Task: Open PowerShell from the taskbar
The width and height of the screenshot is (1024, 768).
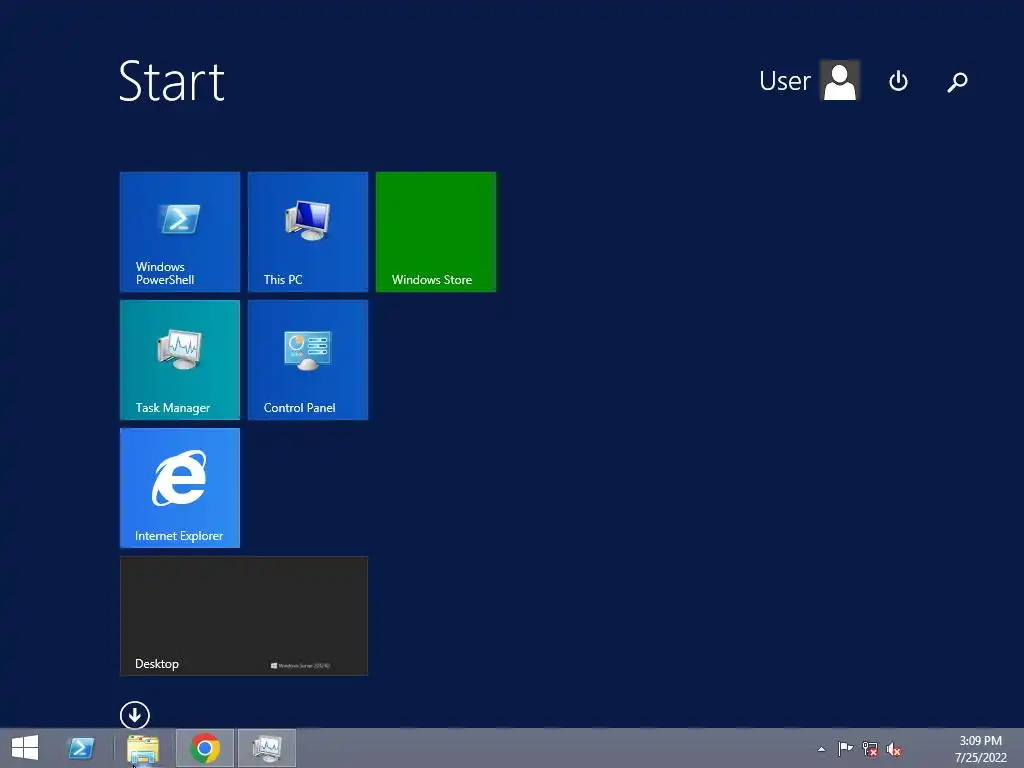Action: pos(81,748)
